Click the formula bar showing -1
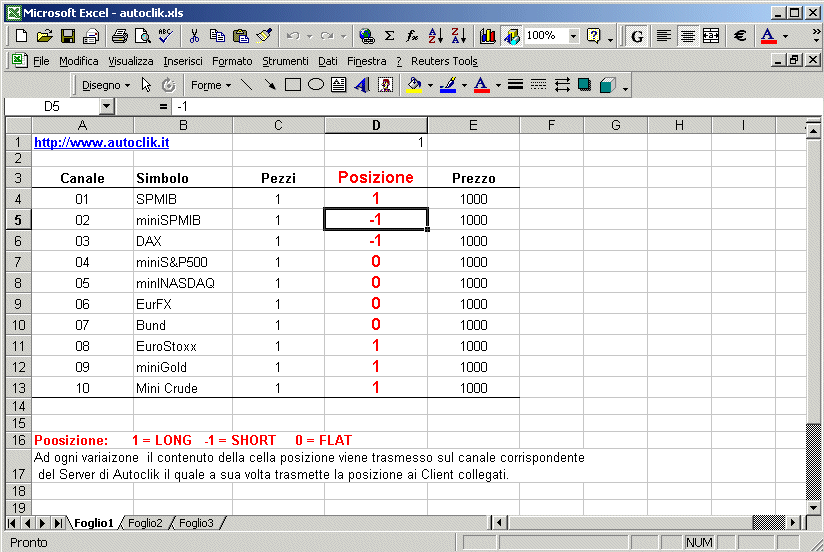The width and height of the screenshot is (824, 552). [497, 107]
